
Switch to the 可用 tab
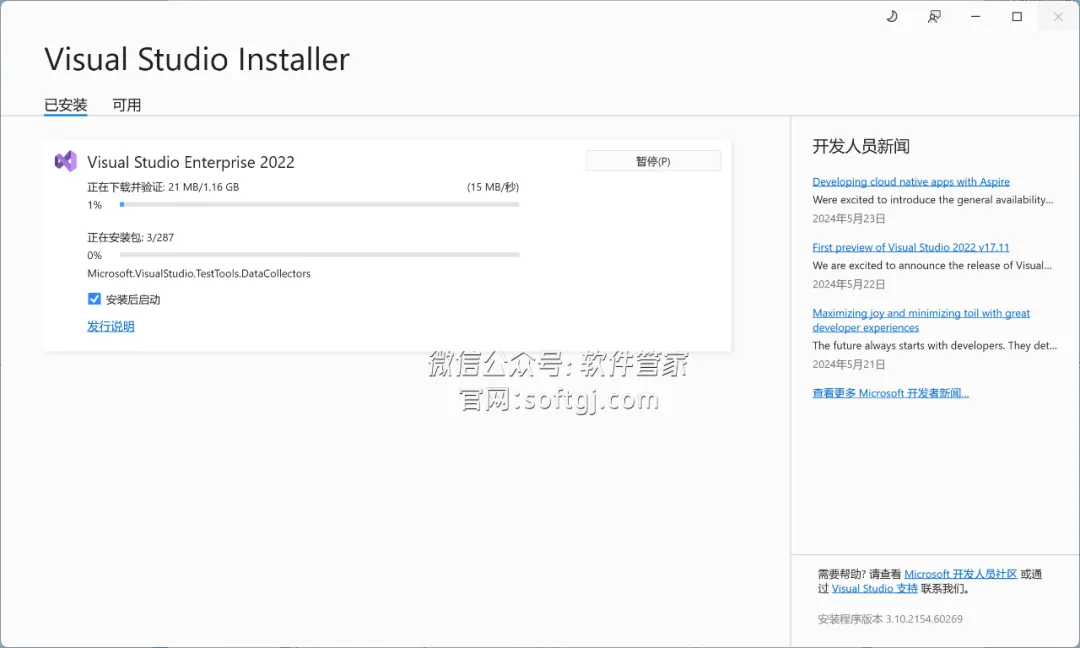[127, 105]
